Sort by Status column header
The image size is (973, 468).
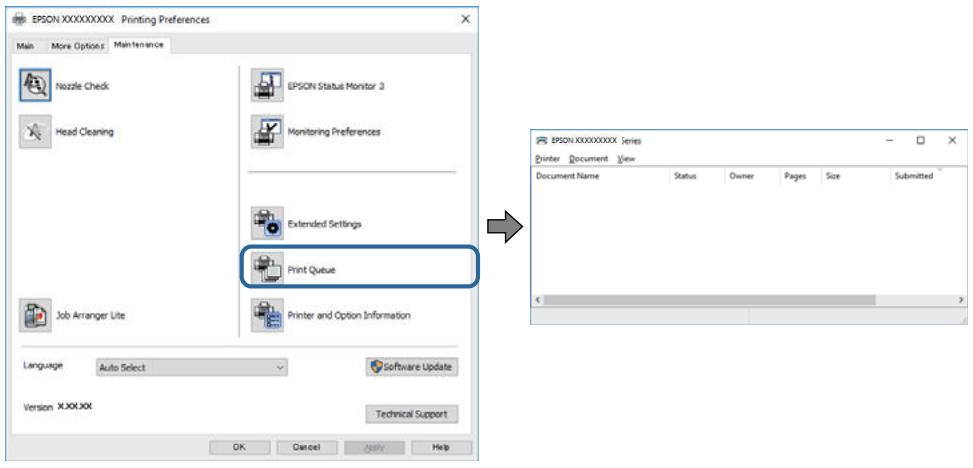tap(697, 176)
